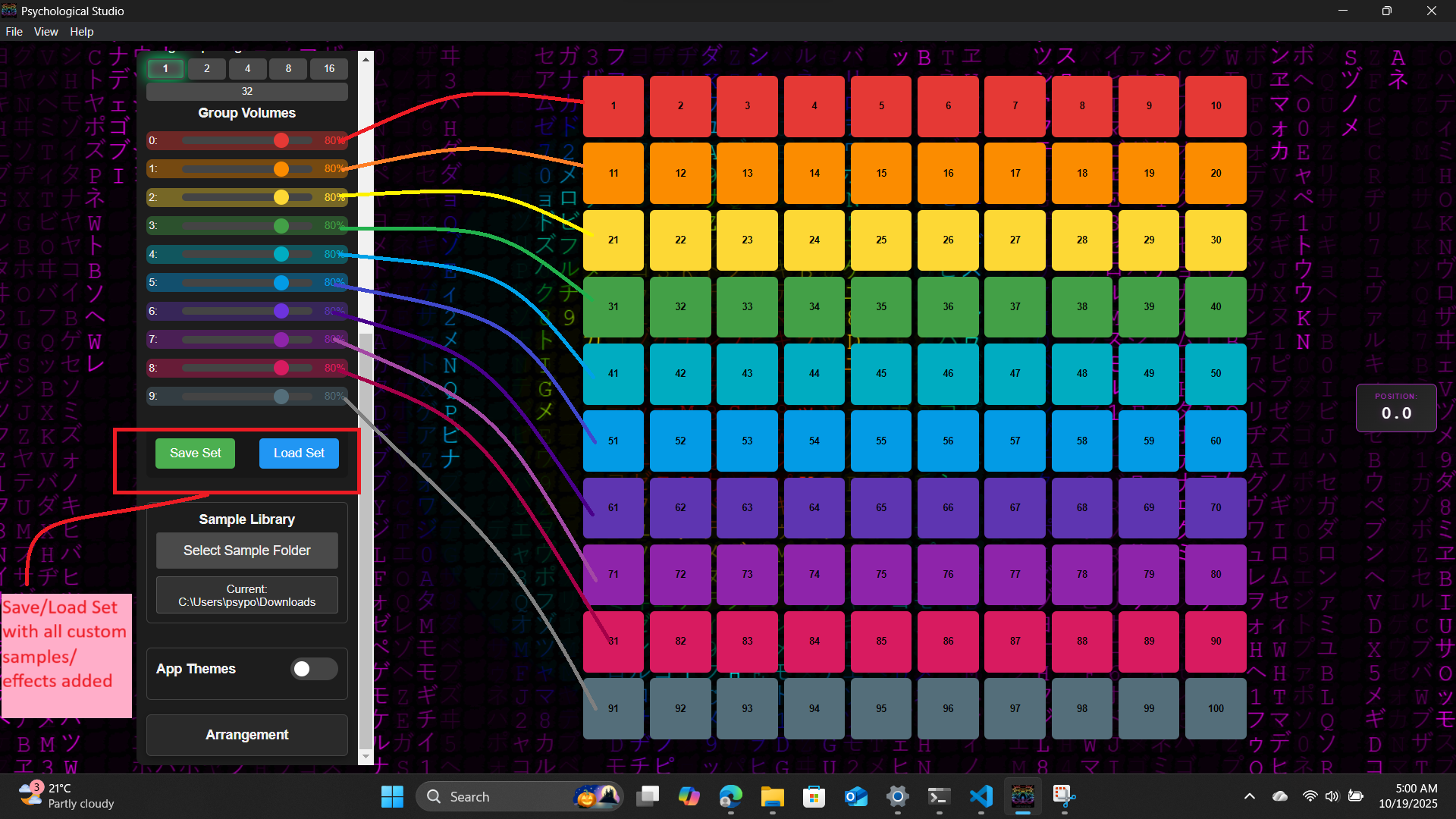Viewport: 1456px width, 819px height.
Task: Open the View menu
Action: [x=45, y=32]
